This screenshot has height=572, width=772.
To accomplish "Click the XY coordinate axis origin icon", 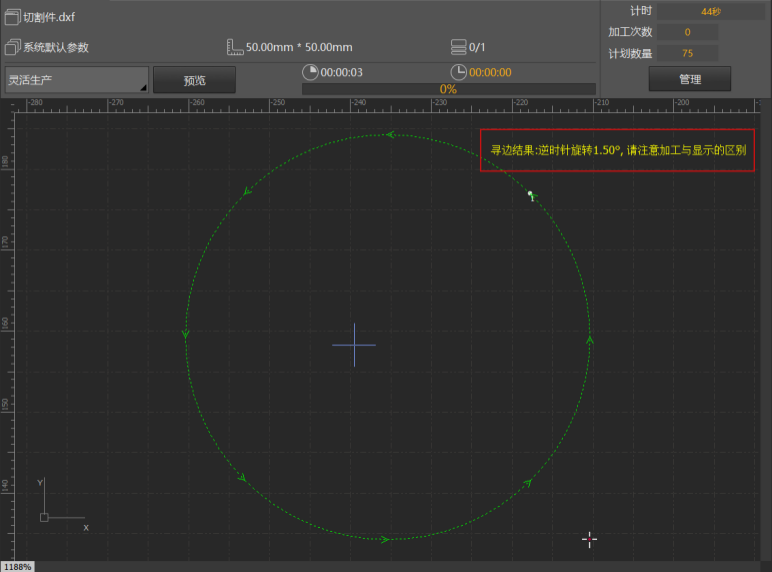I will [x=44, y=516].
